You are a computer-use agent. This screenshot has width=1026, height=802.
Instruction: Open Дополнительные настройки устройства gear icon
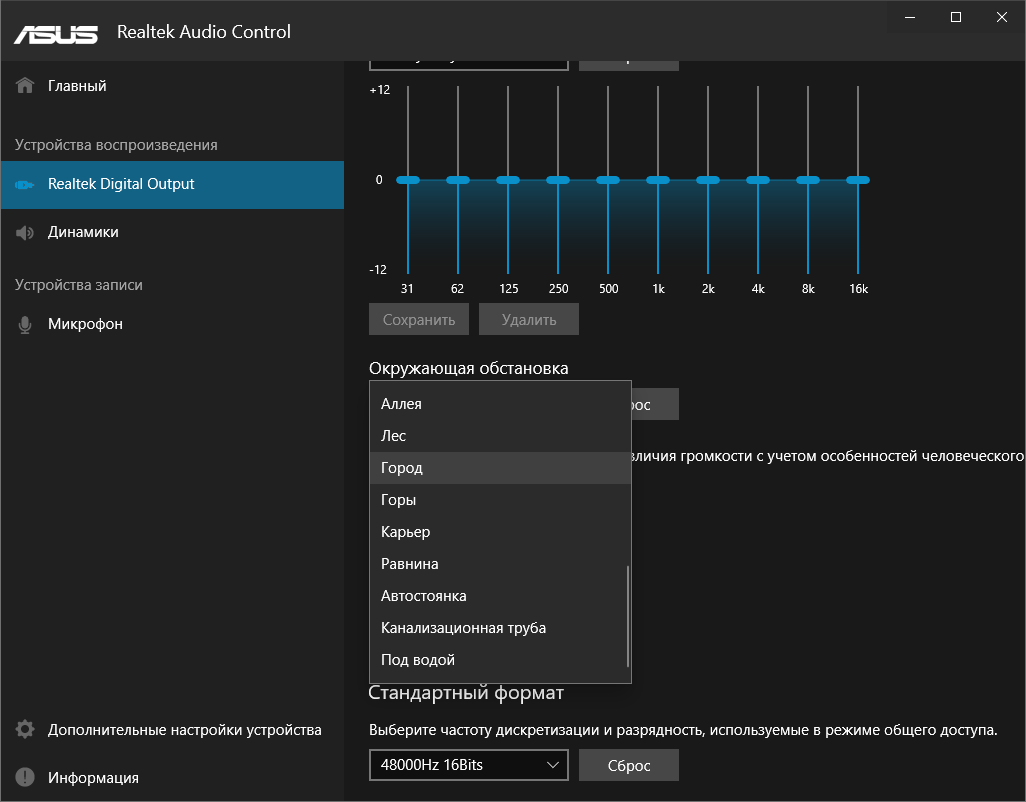pos(24,729)
